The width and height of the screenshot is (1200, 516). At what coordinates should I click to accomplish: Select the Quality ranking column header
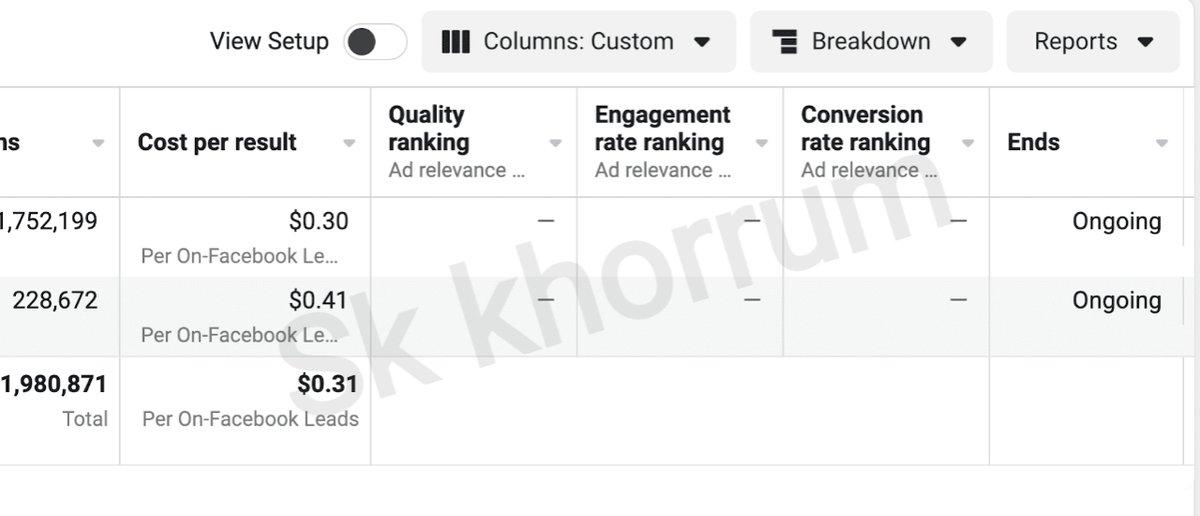coord(428,128)
